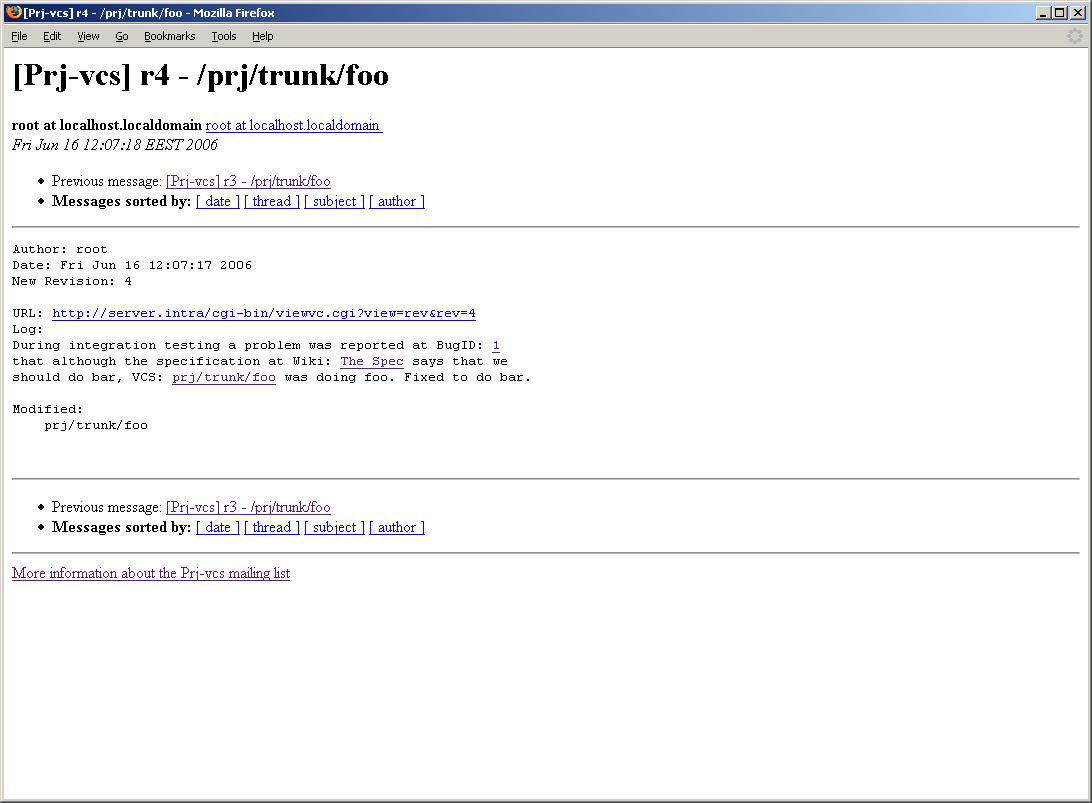Click the Firefox icon in the title bar
The width and height of the screenshot is (1092, 803).
[13, 13]
